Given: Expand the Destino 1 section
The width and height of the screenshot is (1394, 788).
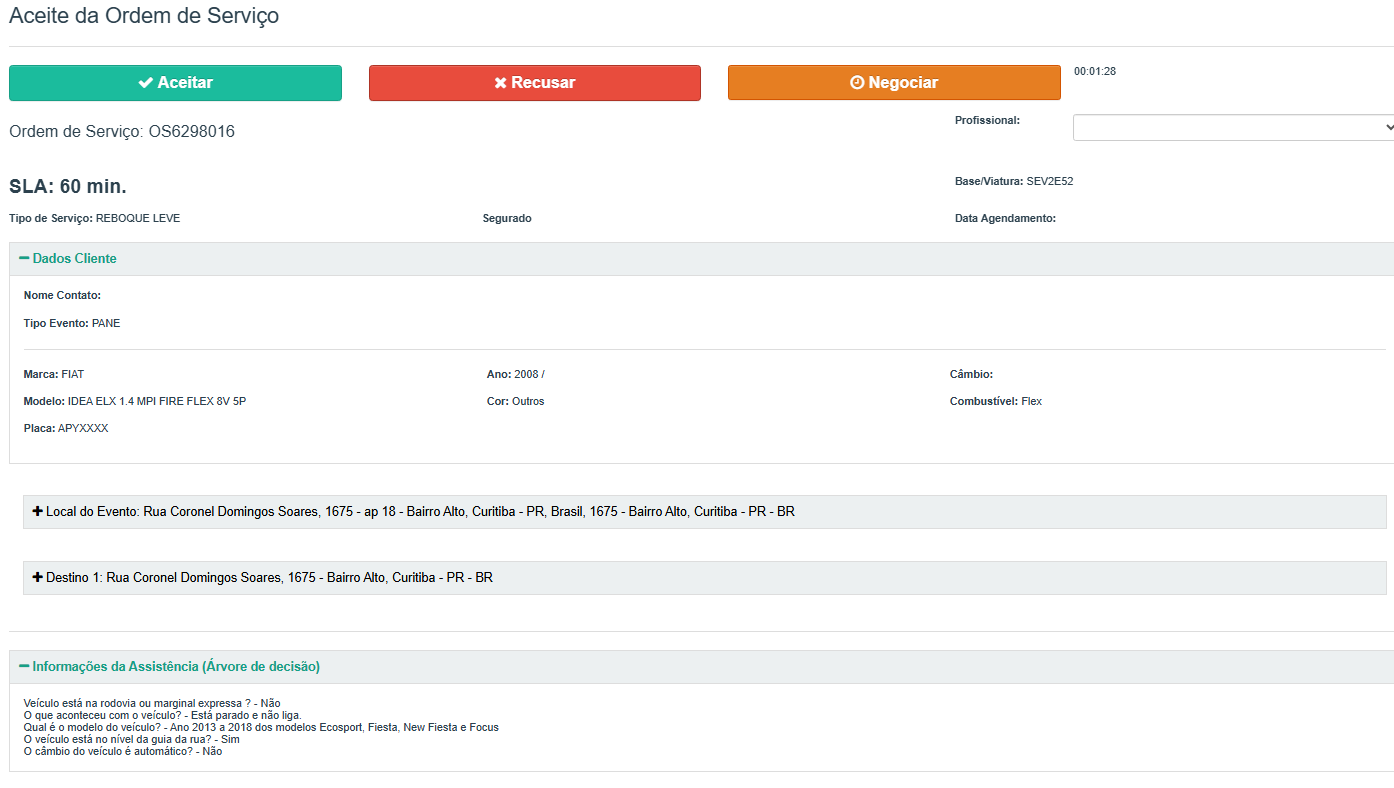Looking at the screenshot, I should pos(705,578).
